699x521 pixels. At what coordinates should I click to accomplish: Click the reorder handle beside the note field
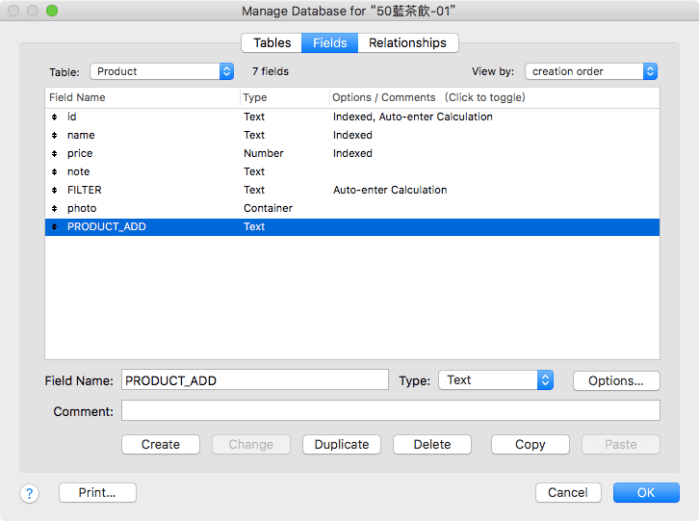coord(55,172)
